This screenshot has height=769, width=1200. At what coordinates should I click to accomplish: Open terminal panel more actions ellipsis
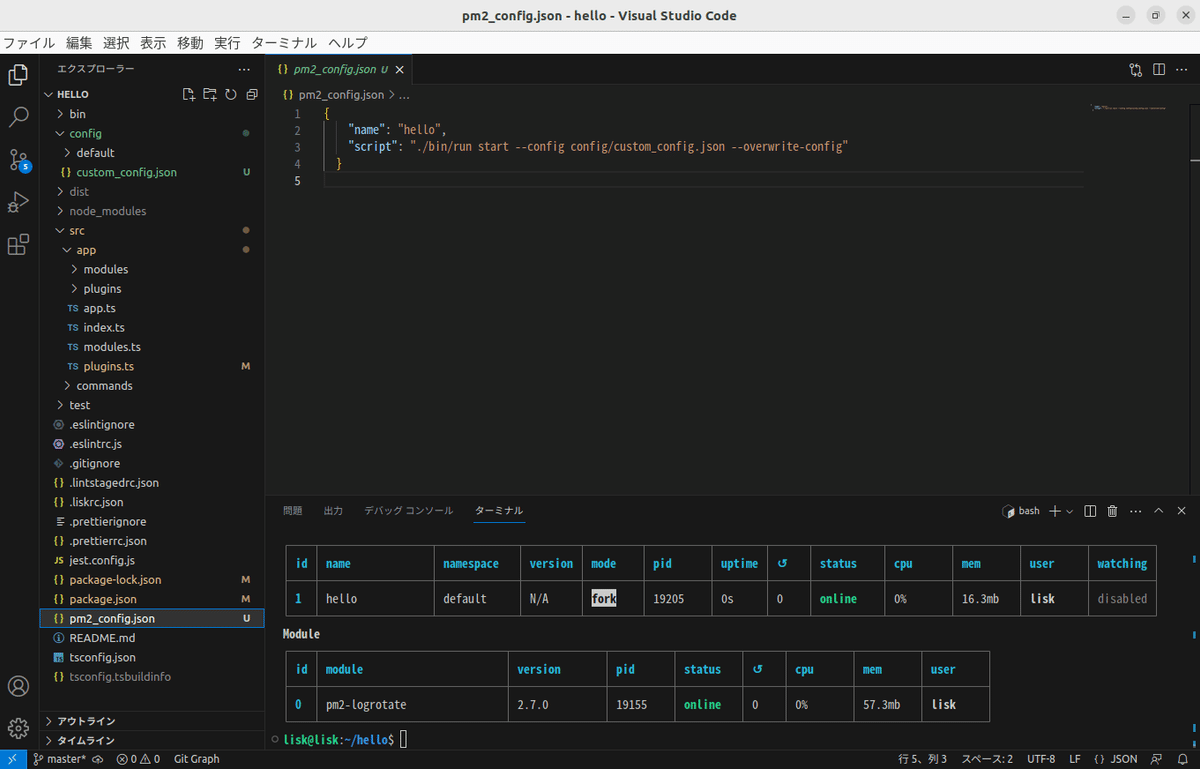[1135, 511]
